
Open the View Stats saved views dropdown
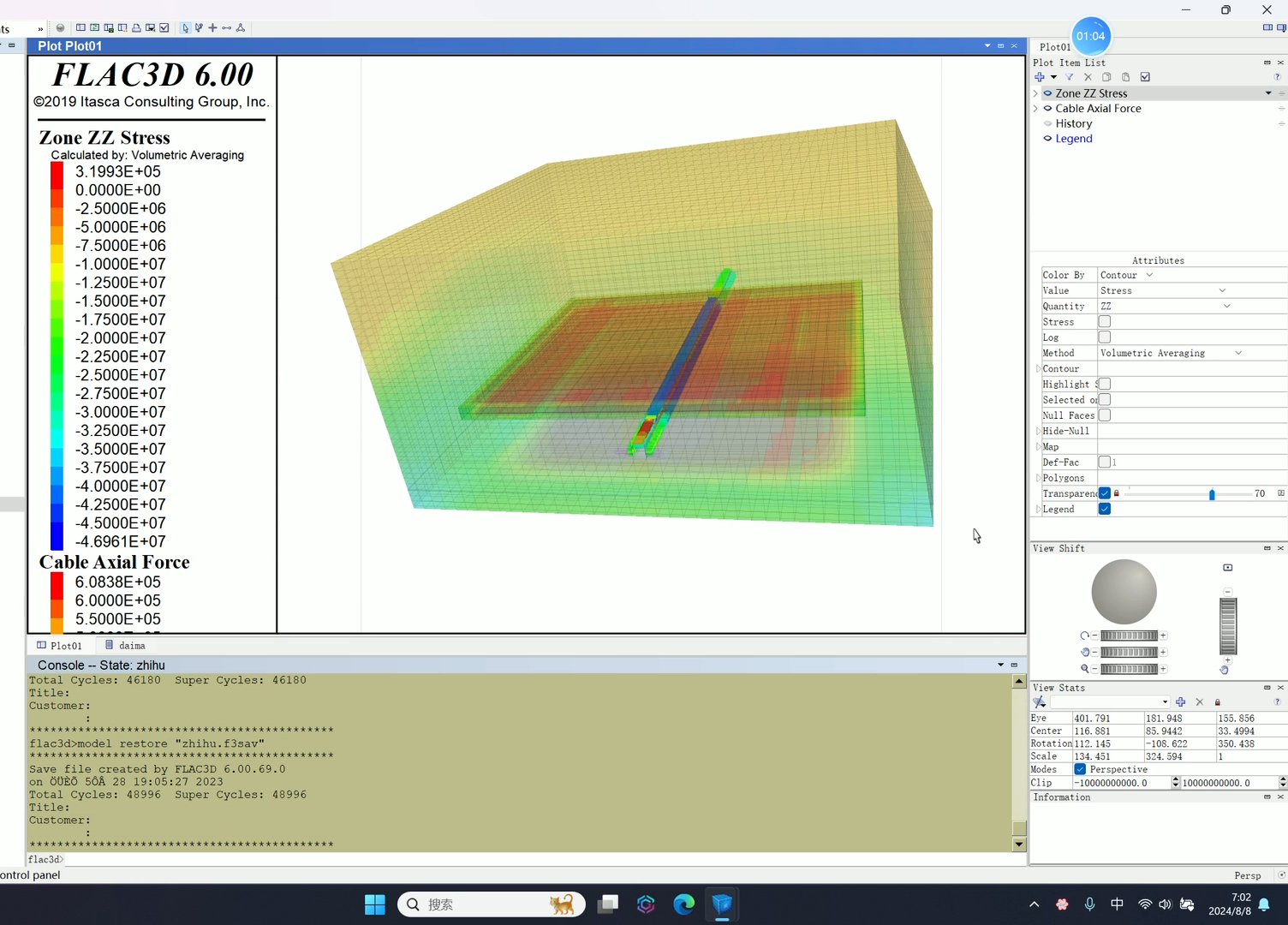click(1165, 702)
